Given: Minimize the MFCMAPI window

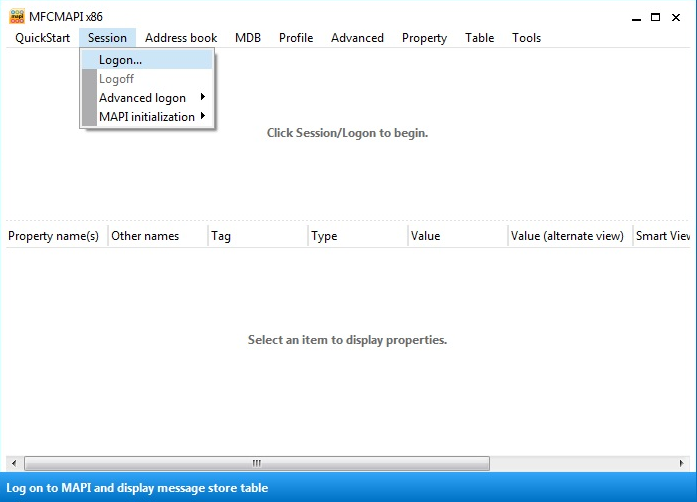Looking at the screenshot, I should point(637,17).
